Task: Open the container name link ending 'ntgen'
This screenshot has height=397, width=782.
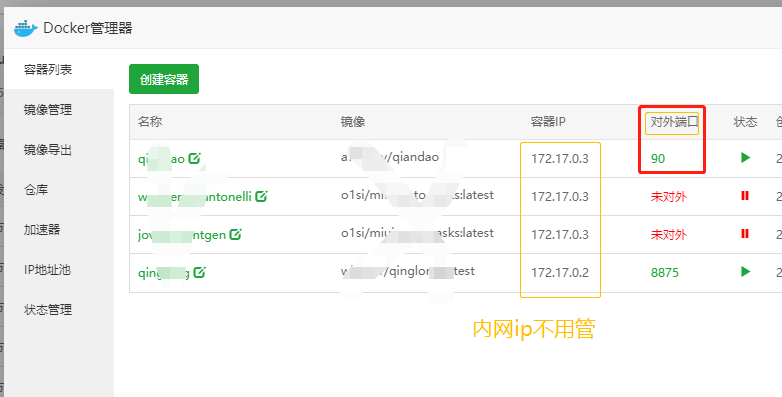Action: 182,235
